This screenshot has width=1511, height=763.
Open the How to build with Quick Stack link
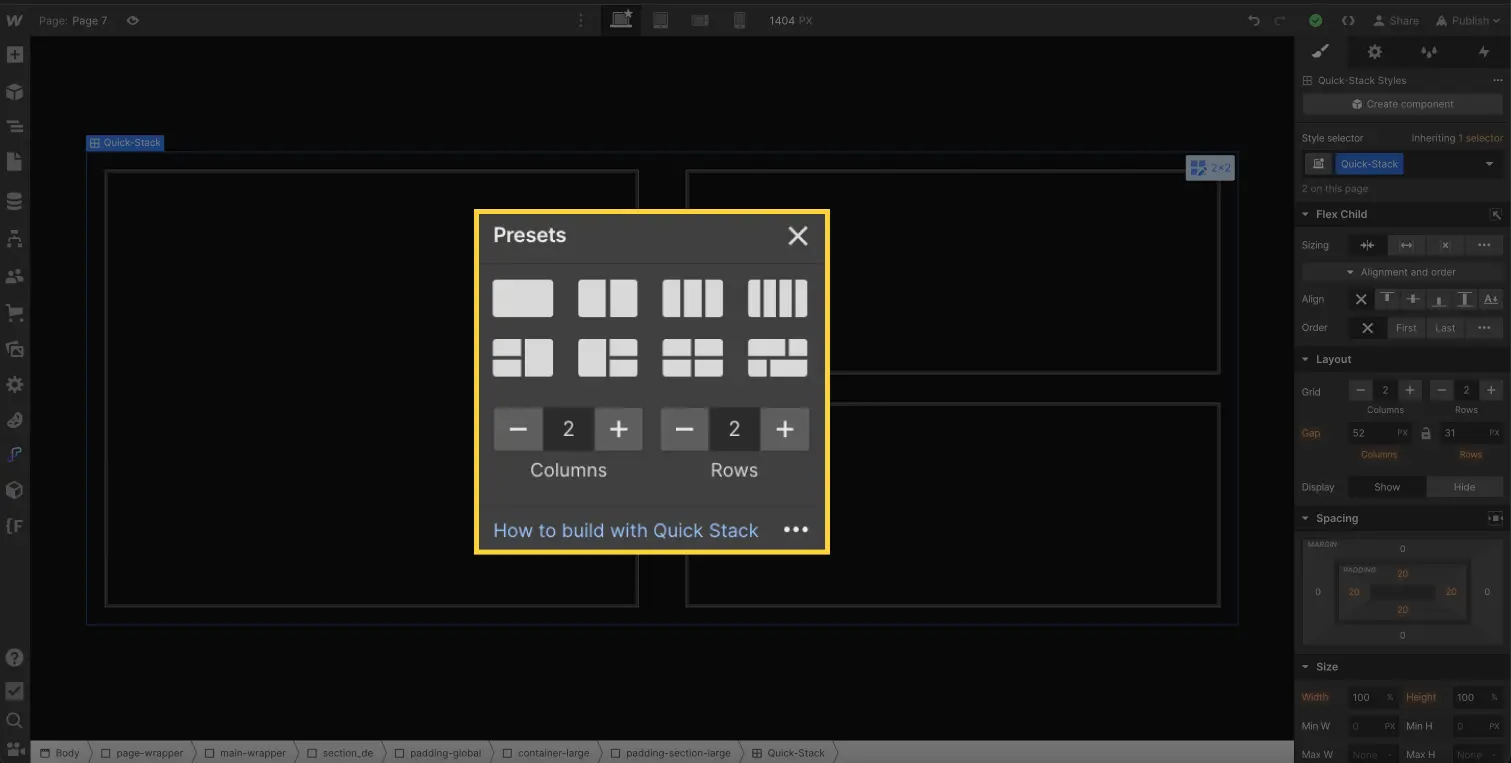(x=625, y=530)
